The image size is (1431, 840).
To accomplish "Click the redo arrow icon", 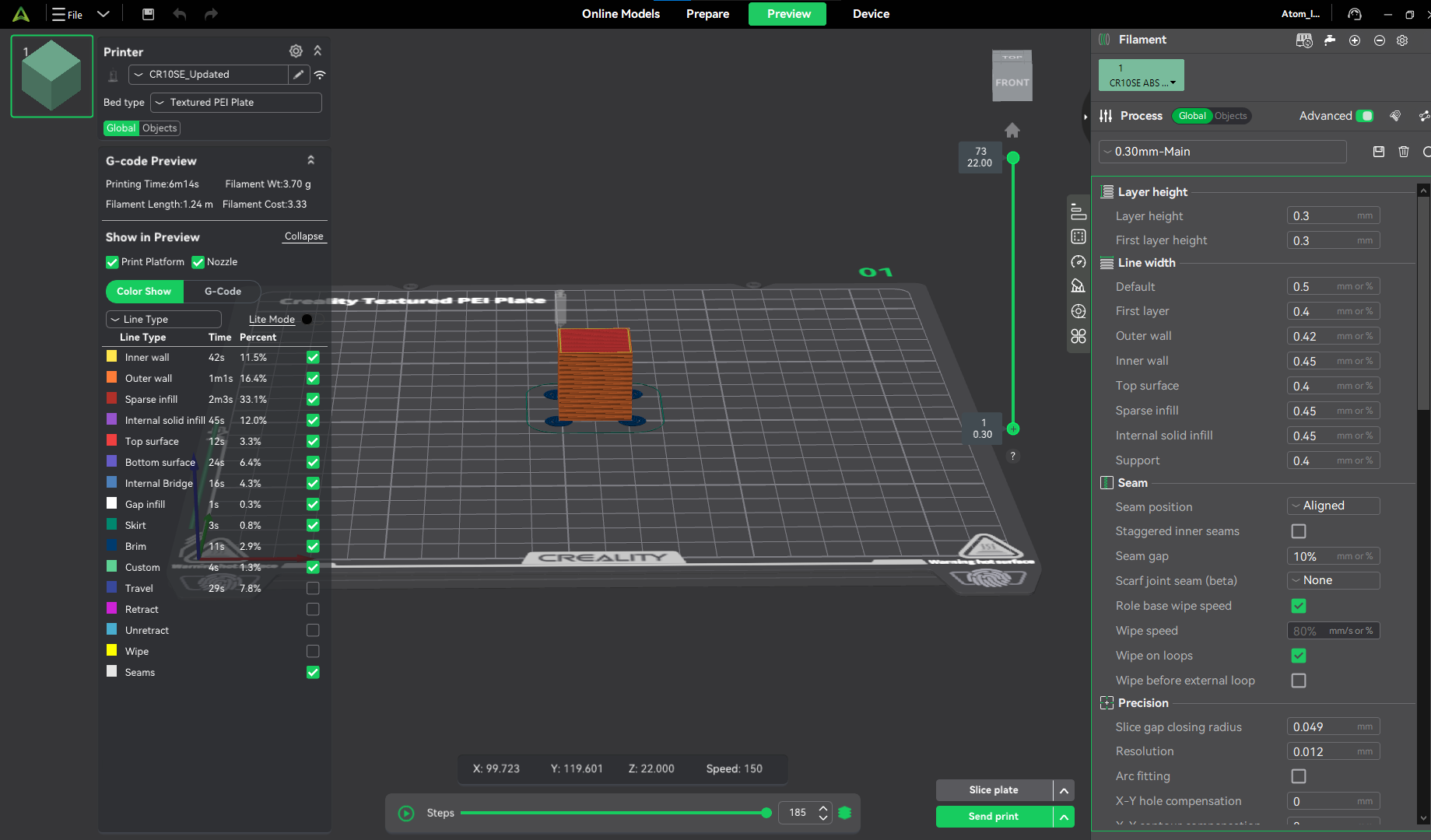I will [211, 14].
